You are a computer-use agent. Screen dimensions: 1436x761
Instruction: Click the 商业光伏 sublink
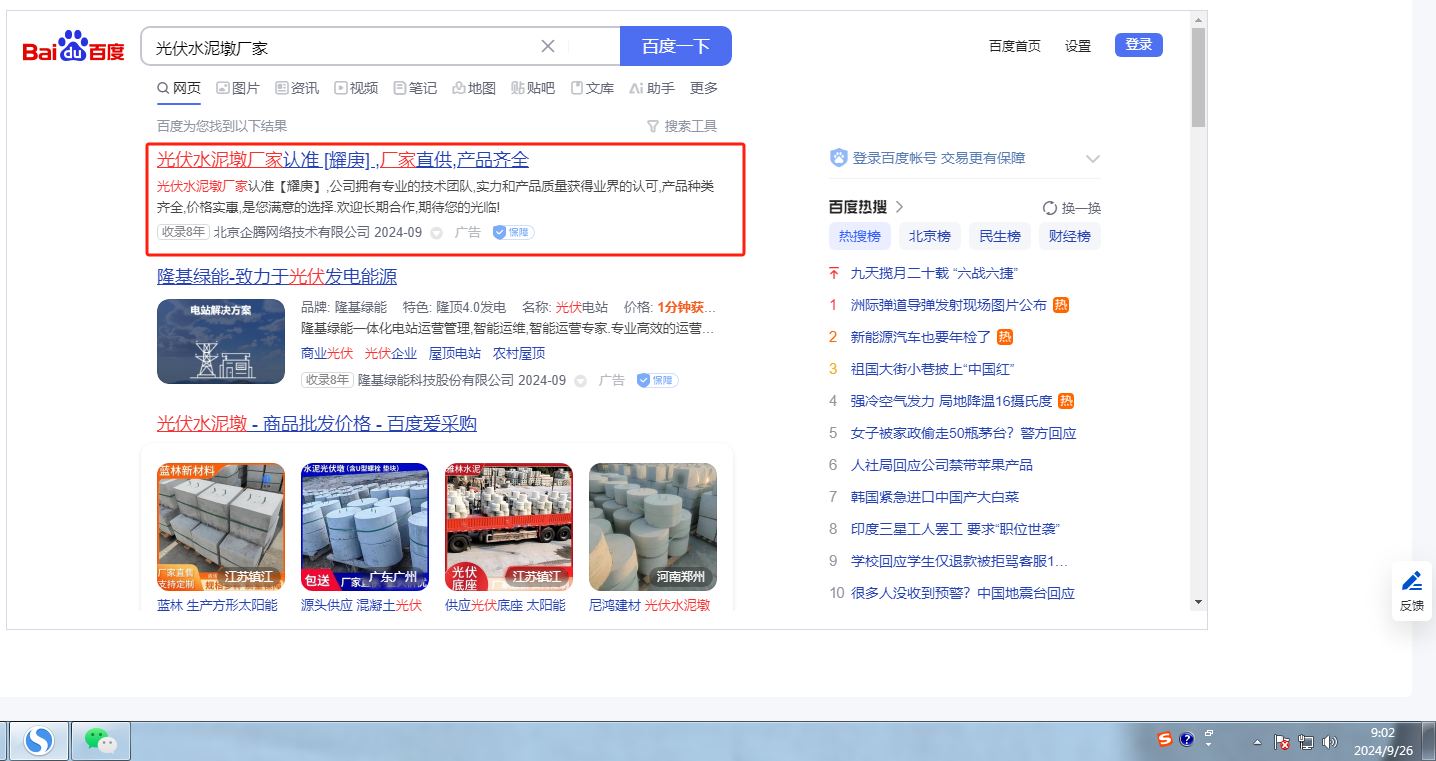pos(327,353)
